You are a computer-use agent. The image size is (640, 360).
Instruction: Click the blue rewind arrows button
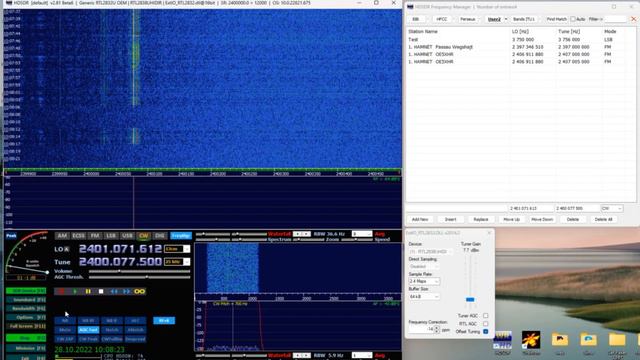click(x=114, y=291)
